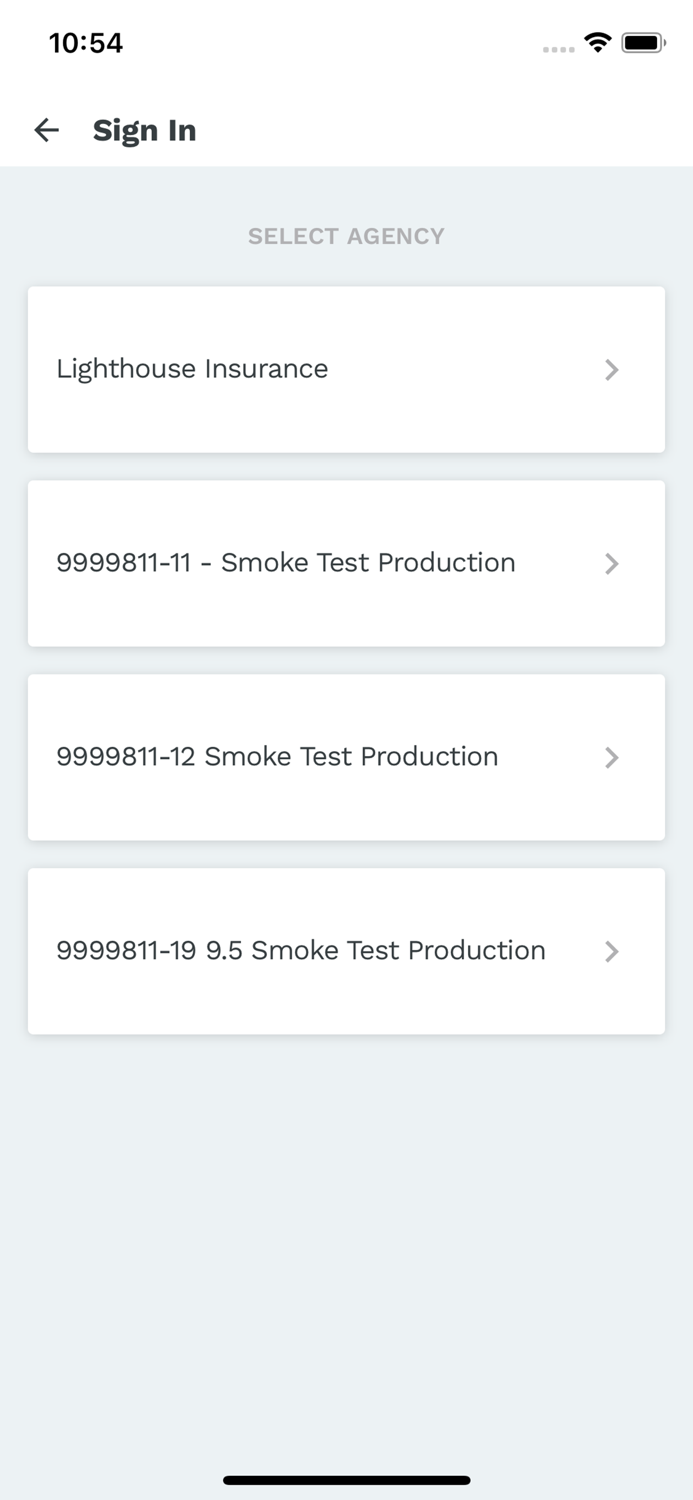Select the 9999811-12 Smoke Test Production agency
The image size is (693, 1500).
[x=346, y=757]
